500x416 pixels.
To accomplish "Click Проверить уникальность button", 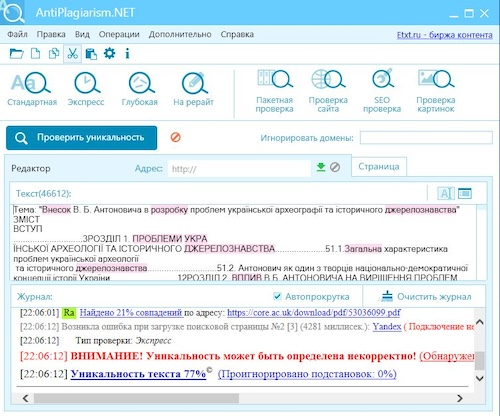I will pos(81,138).
